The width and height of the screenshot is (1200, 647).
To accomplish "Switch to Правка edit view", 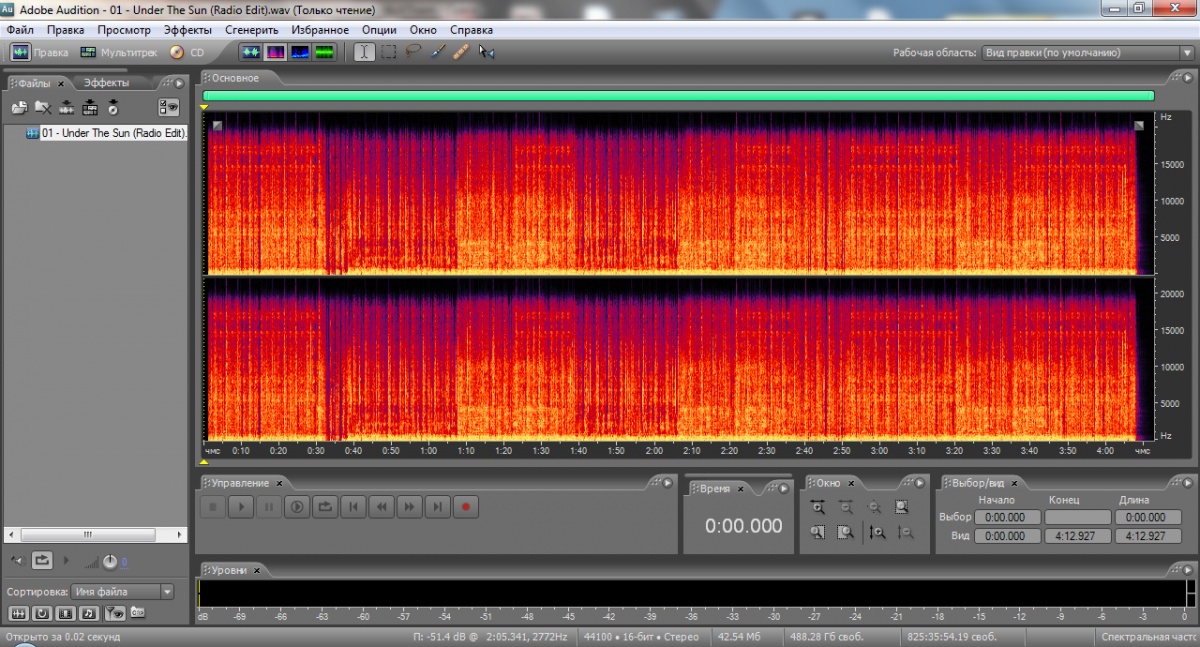I will pyautogui.click(x=40, y=52).
